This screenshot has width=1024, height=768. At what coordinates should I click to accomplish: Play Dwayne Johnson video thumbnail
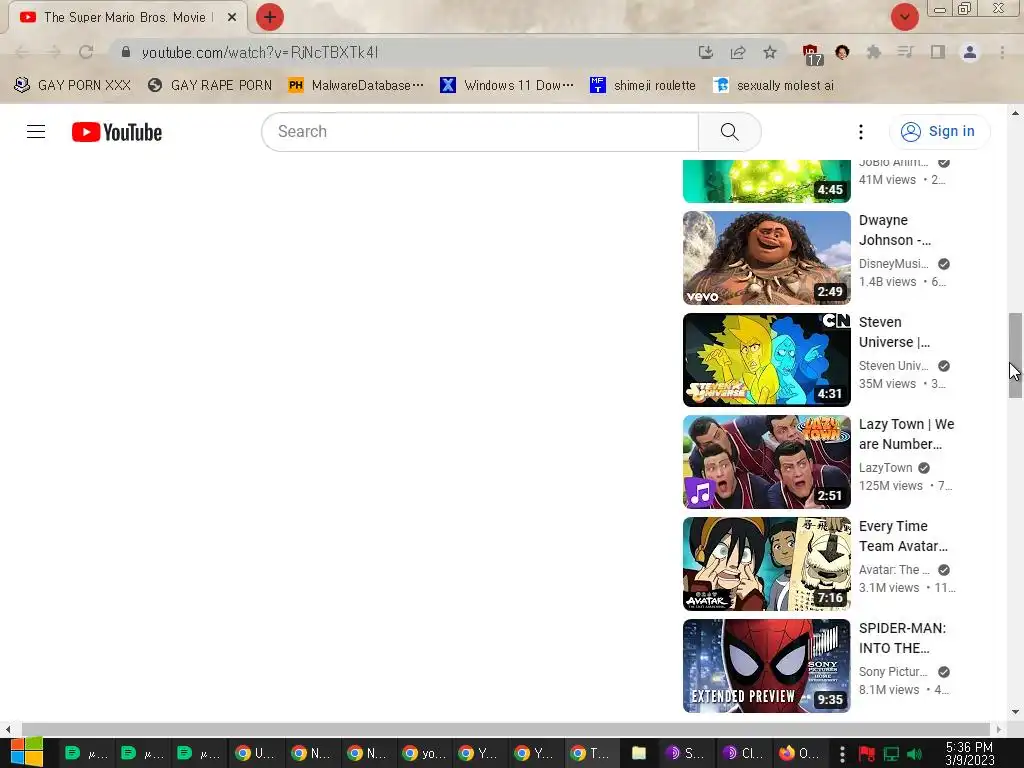tap(767, 258)
